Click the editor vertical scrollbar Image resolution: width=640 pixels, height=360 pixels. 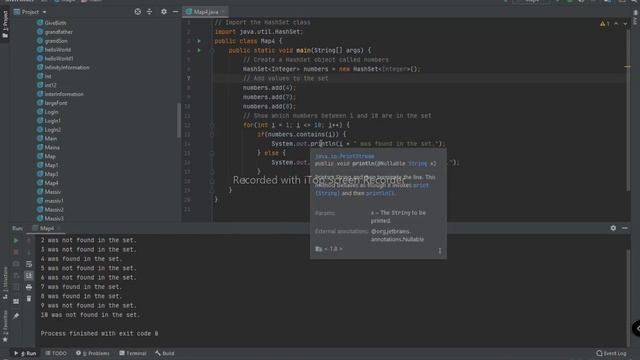(x=628, y=110)
